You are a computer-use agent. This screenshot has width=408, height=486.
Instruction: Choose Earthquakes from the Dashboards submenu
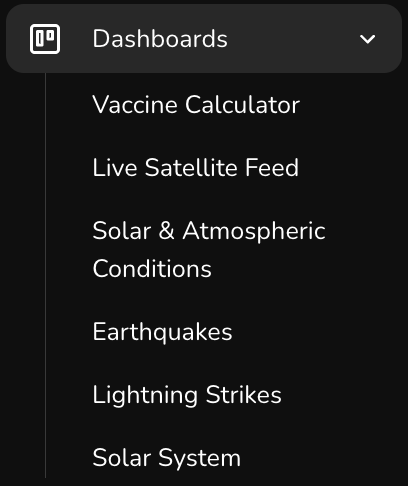pyautogui.click(x=162, y=332)
